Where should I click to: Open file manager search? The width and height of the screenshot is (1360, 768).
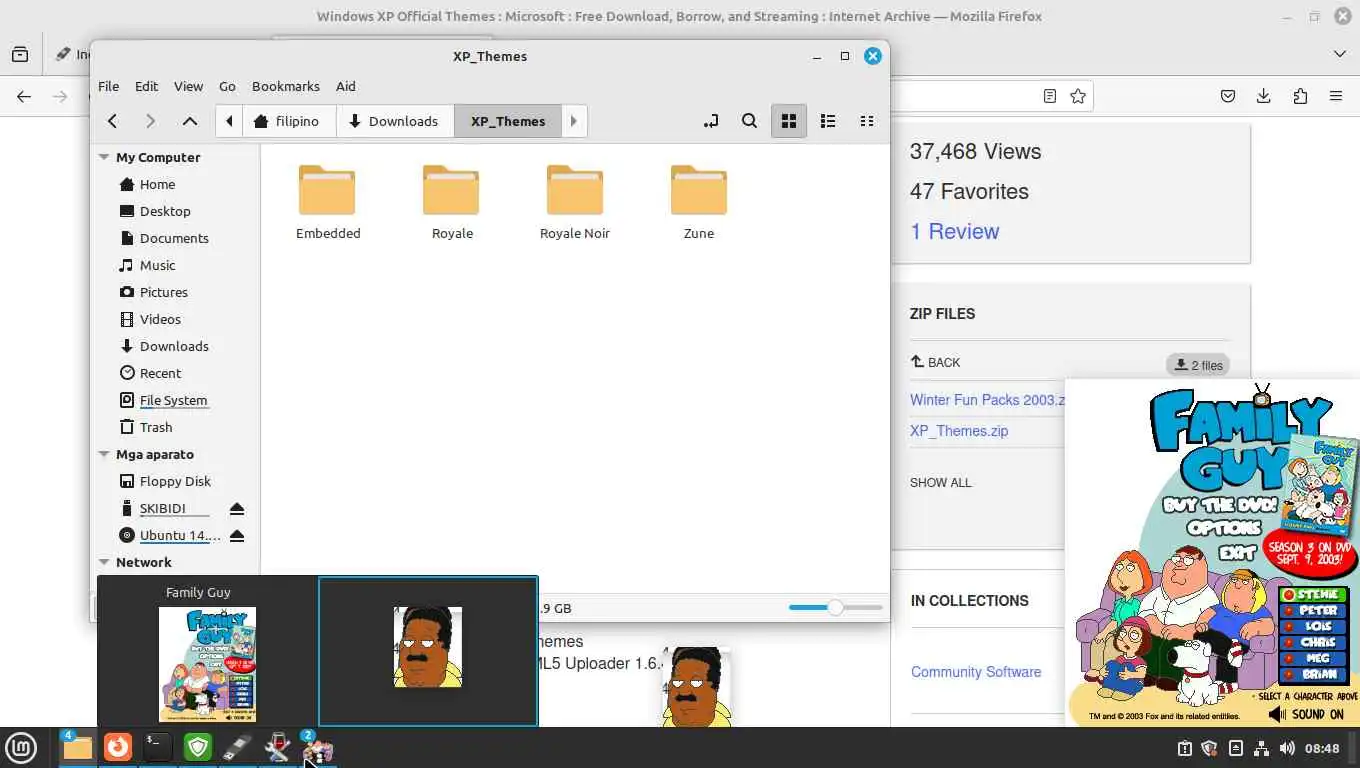pos(749,121)
